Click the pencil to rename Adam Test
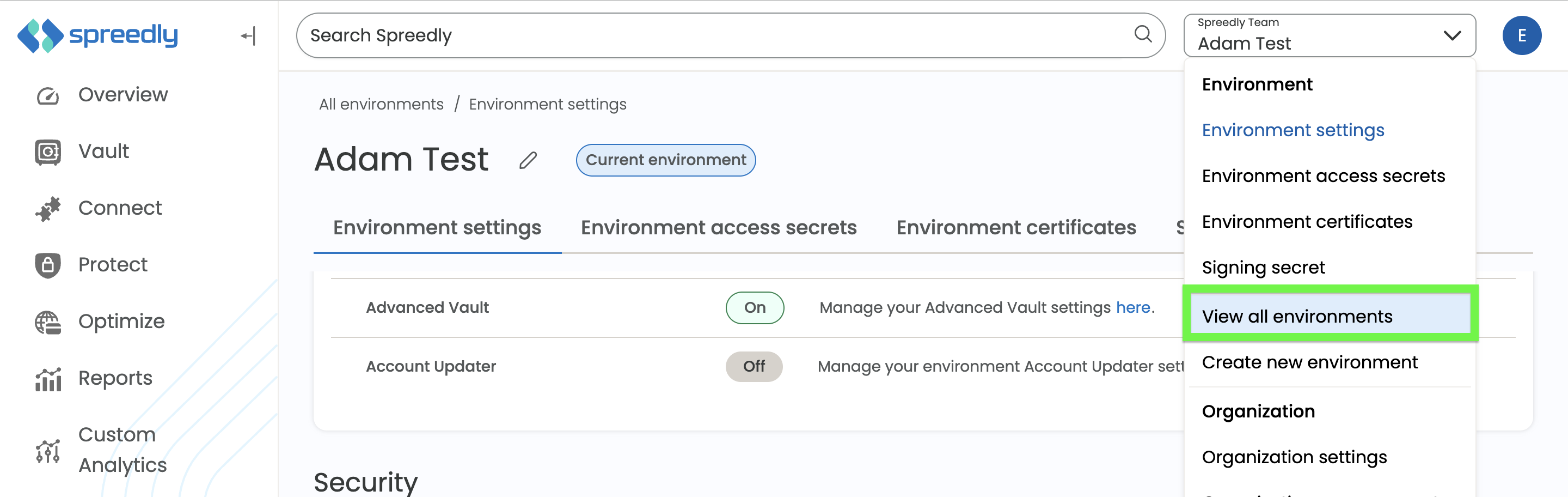 [528, 160]
